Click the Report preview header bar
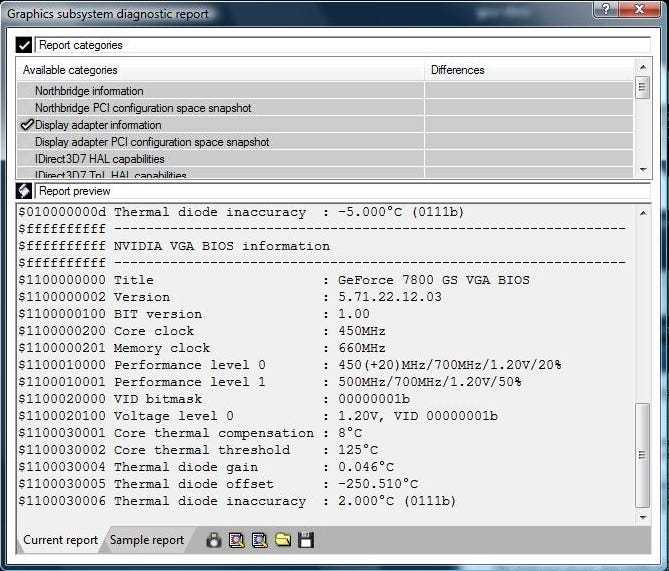The height and width of the screenshot is (571, 669). click(x=343, y=191)
